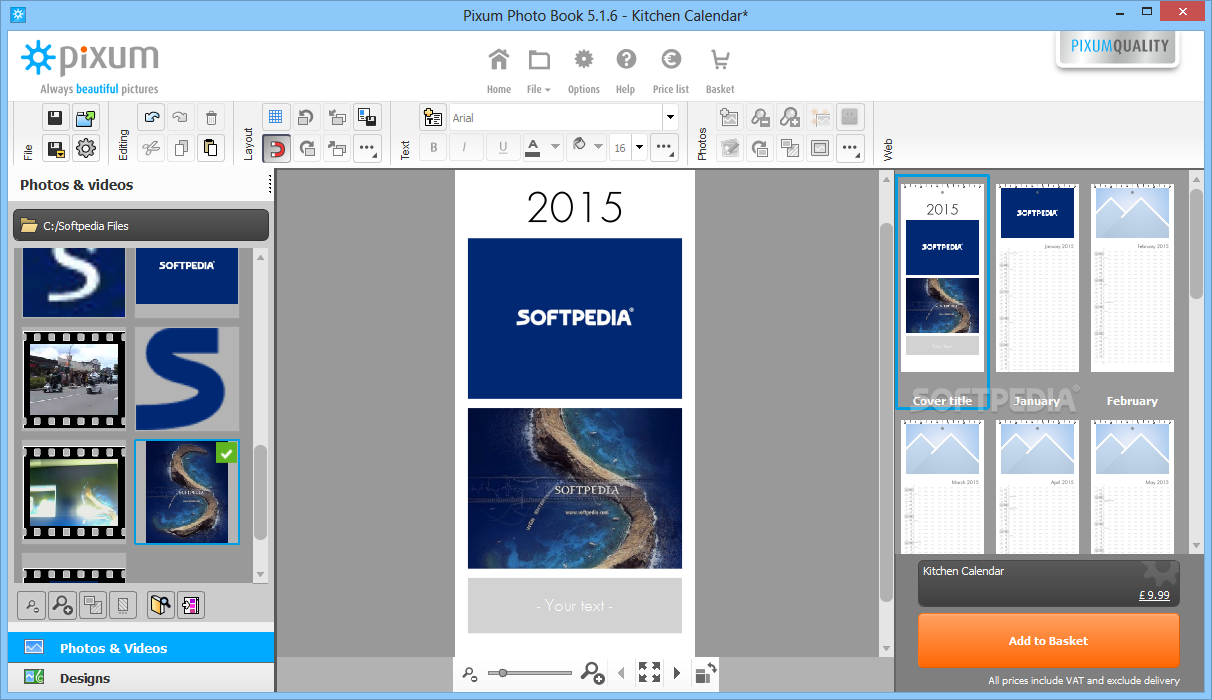Click the zoom slider below the page
The height and width of the screenshot is (700, 1212).
[530, 673]
